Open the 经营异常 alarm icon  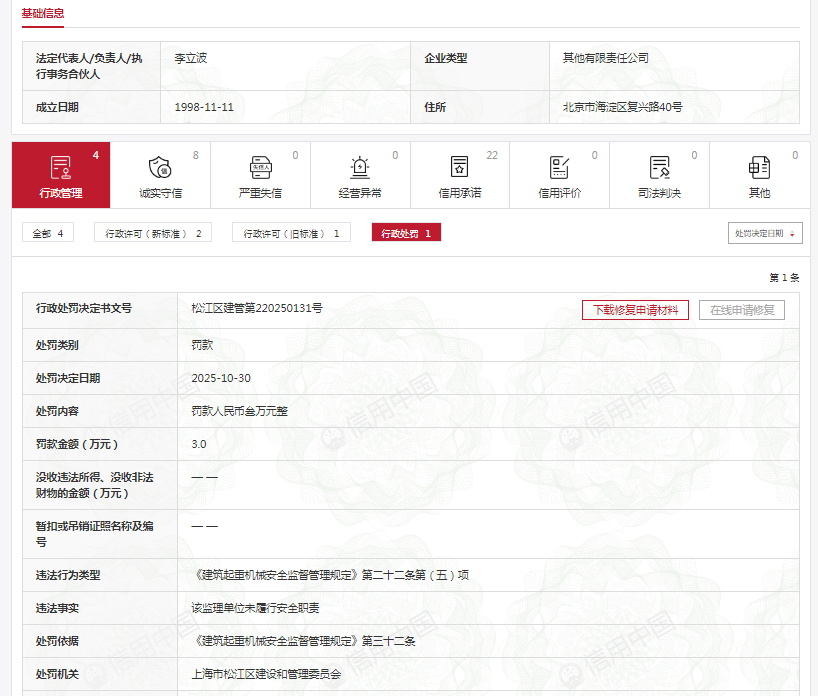click(x=360, y=168)
